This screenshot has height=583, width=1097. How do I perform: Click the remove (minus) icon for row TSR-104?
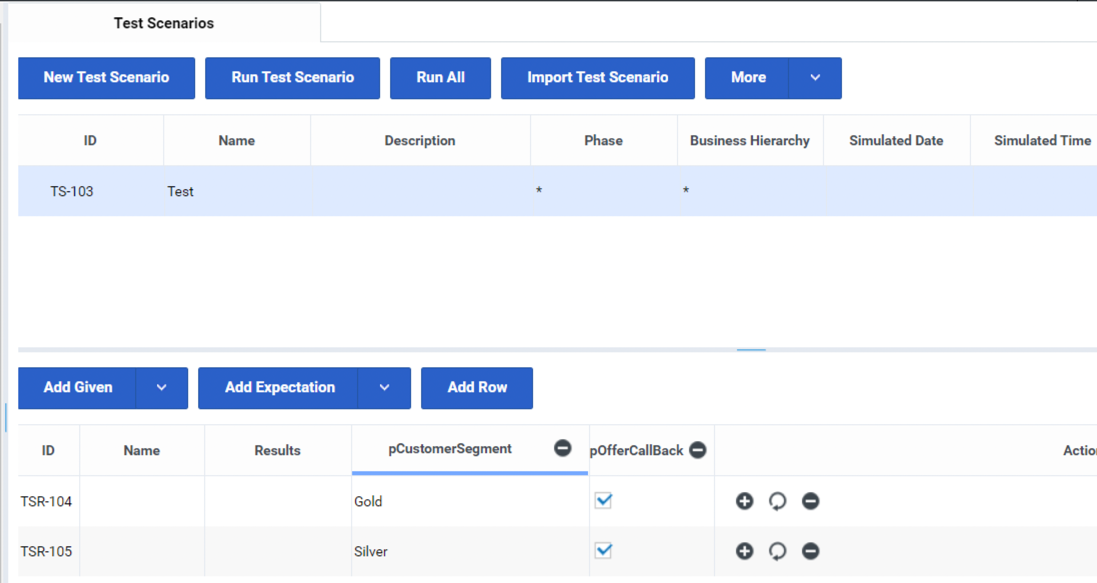[810, 501]
